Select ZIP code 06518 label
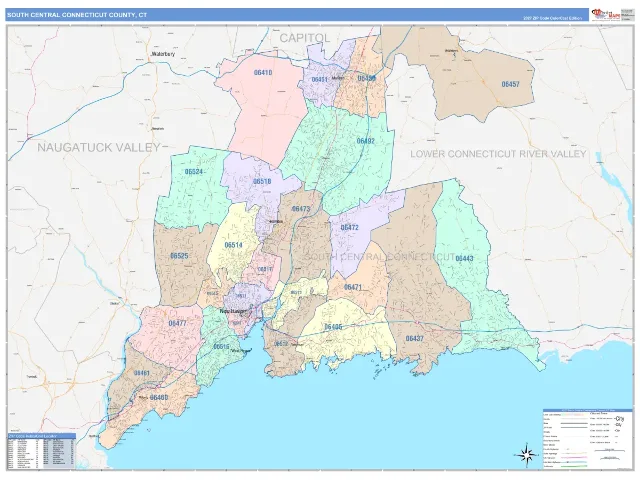 (x=262, y=181)
